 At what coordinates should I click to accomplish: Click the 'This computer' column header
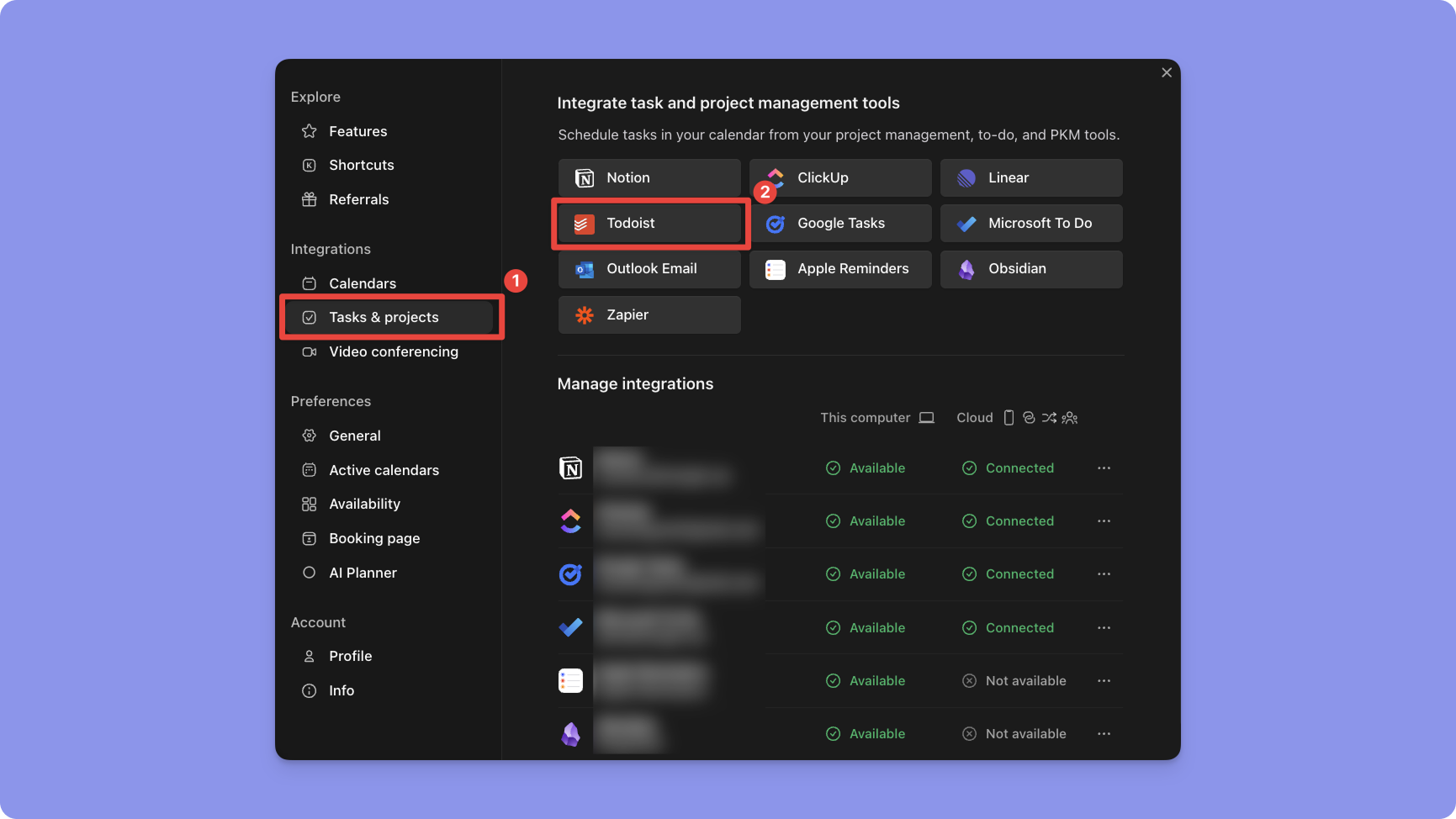866,418
